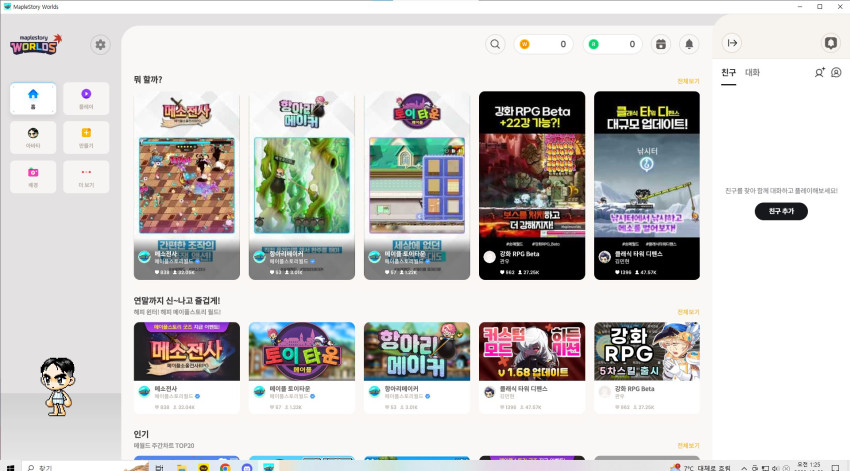Click the 클래식 타워 디펜스 creator avatar on the featured card

(604, 257)
